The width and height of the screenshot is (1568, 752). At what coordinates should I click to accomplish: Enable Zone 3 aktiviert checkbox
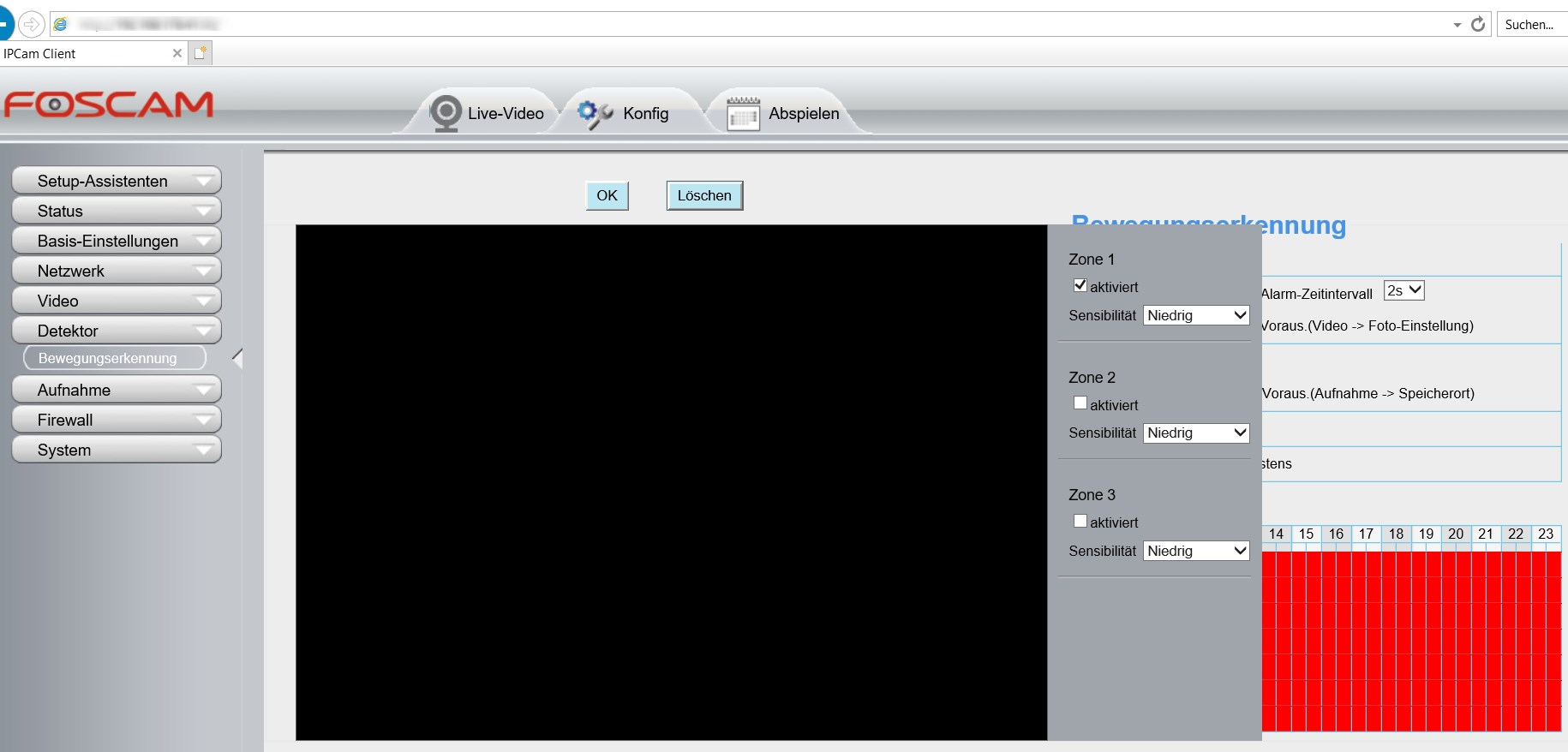[x=1080, y=521]
